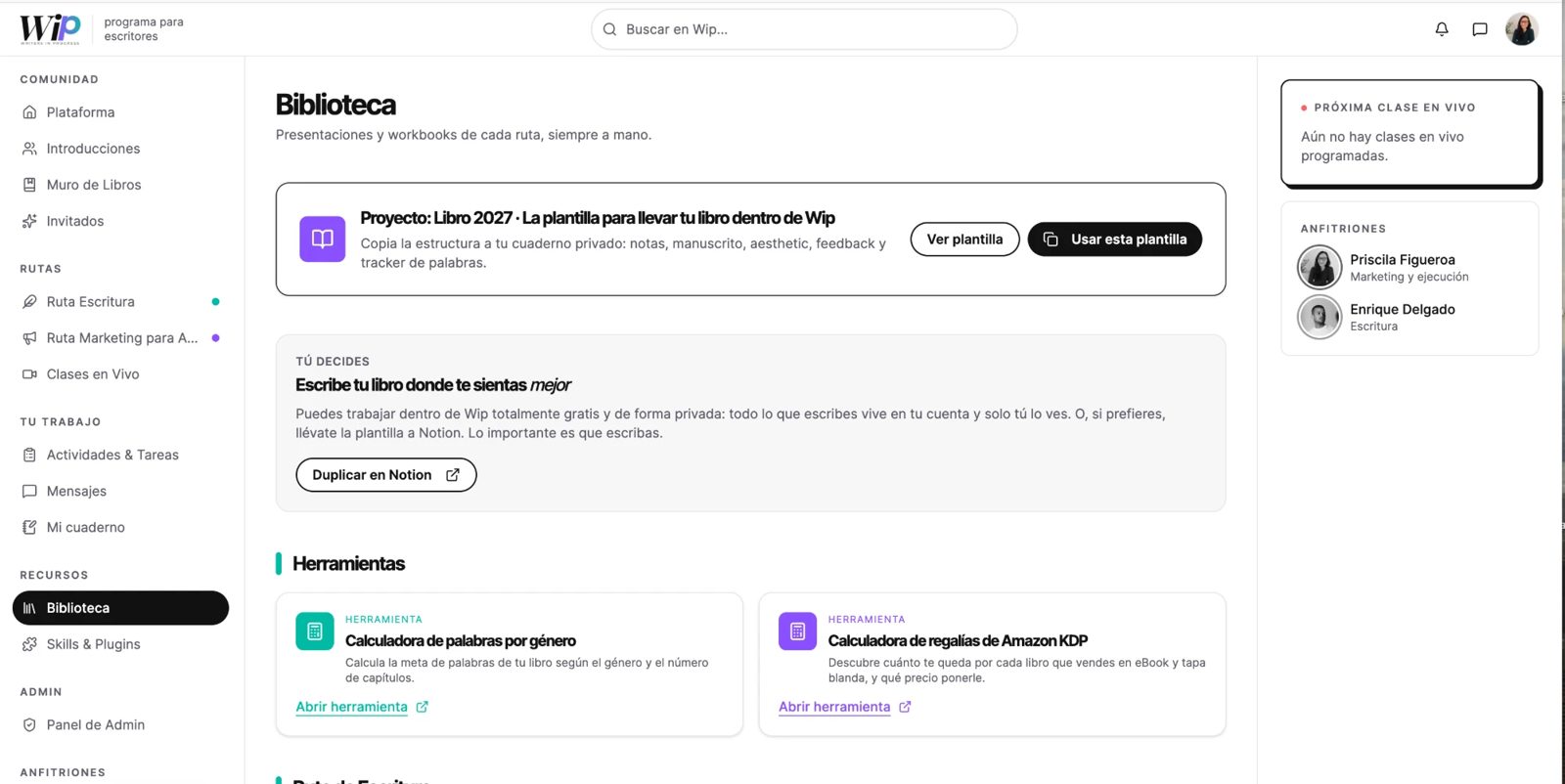Click the Duplicar en Notion button
The image size is (1565, 784).
[x=386, y=475]
